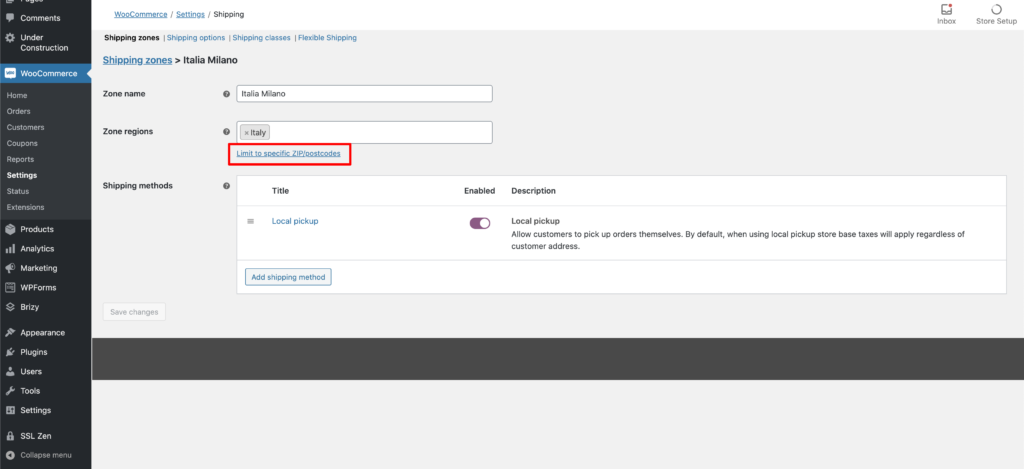
Task: Click the Brizy layers icon
Action: pos(10,307)
